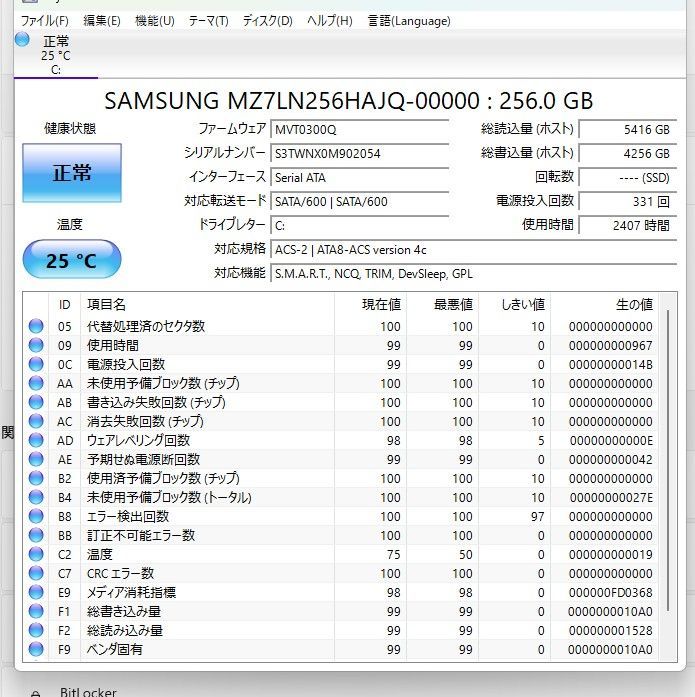This screenshot has width=695, height=697.
Task: Click the serial number field S3TWNX0M902054
Action: (359, 153)
